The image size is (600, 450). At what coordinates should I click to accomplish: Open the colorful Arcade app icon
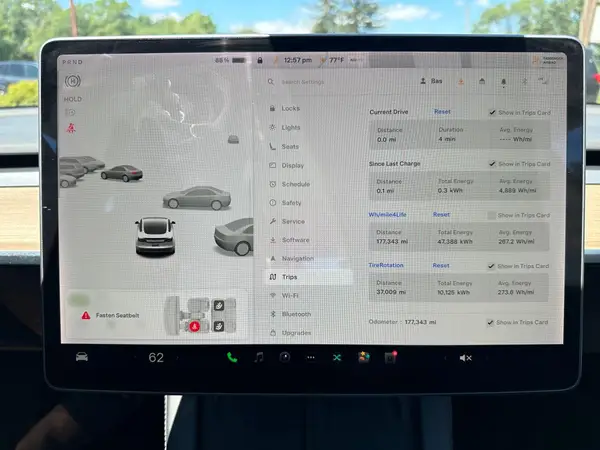pos(364,357)
